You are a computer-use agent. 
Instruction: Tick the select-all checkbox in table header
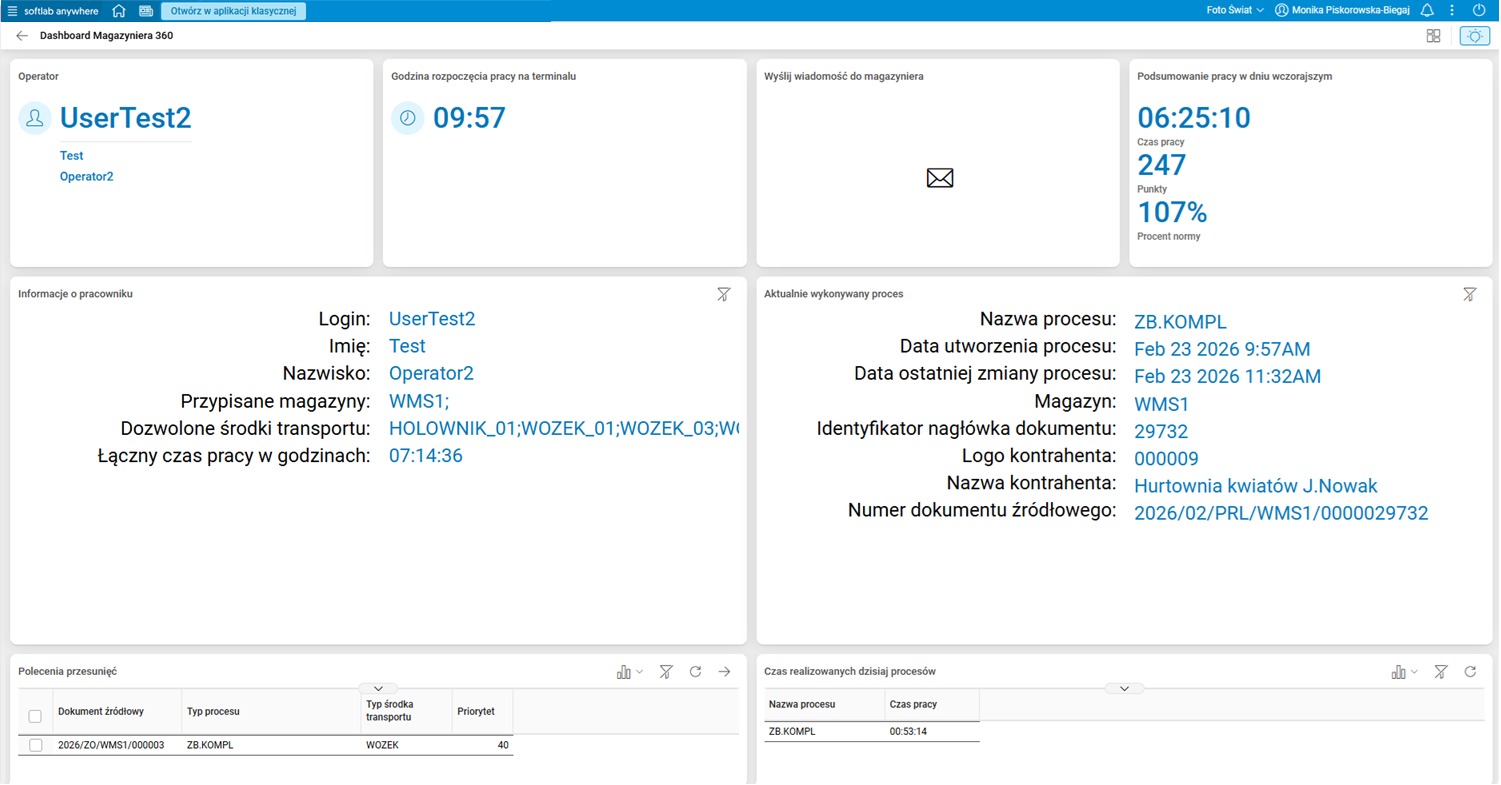click(x=35, y=716)
